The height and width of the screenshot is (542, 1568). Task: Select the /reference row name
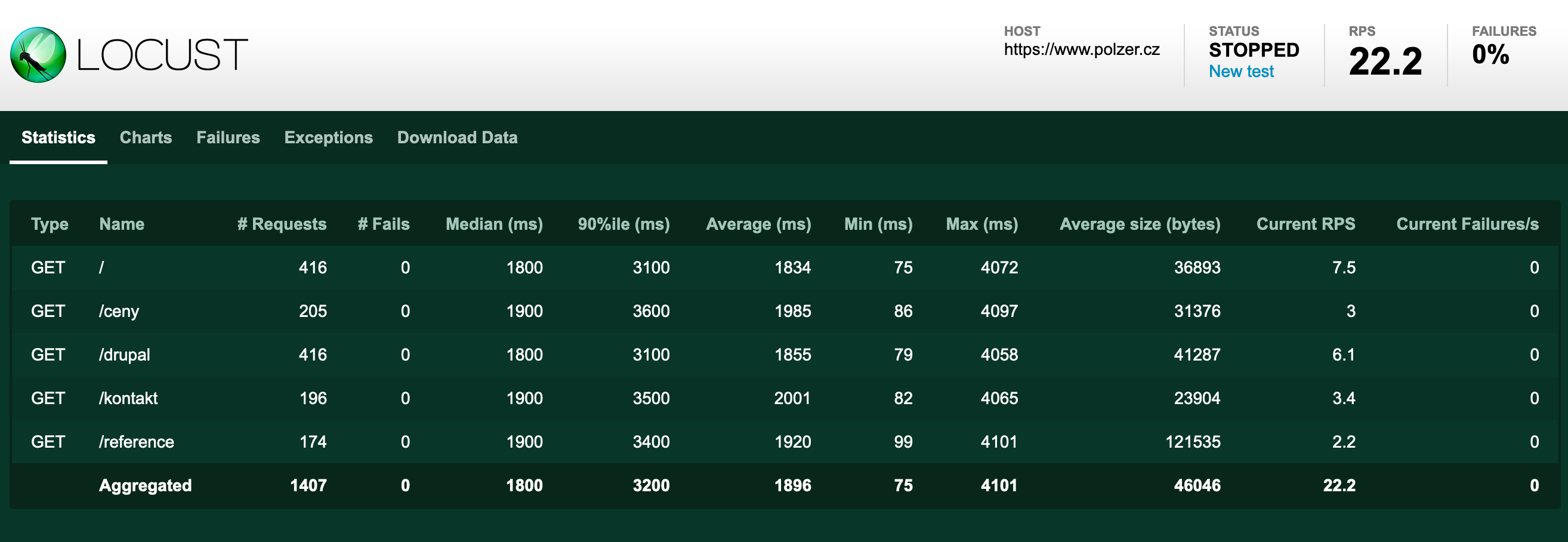pyautogui.click(x=137, y=442)
